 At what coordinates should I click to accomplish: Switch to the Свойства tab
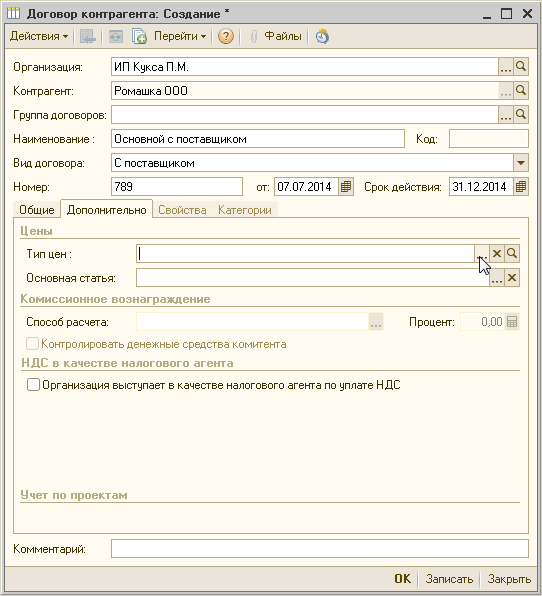click(x=182, y=210)
